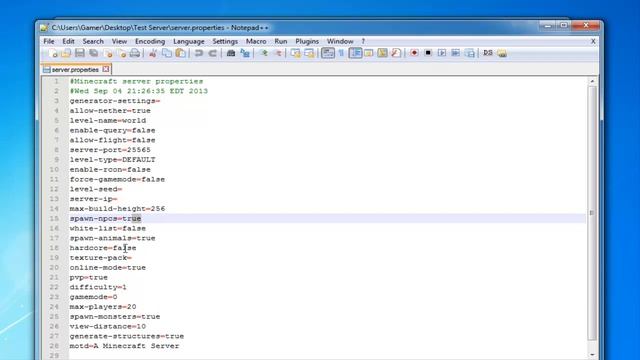Open Find with the binoculars icon
The height and width of the screenshot is (360, 640).
click(x=231, y=53)
